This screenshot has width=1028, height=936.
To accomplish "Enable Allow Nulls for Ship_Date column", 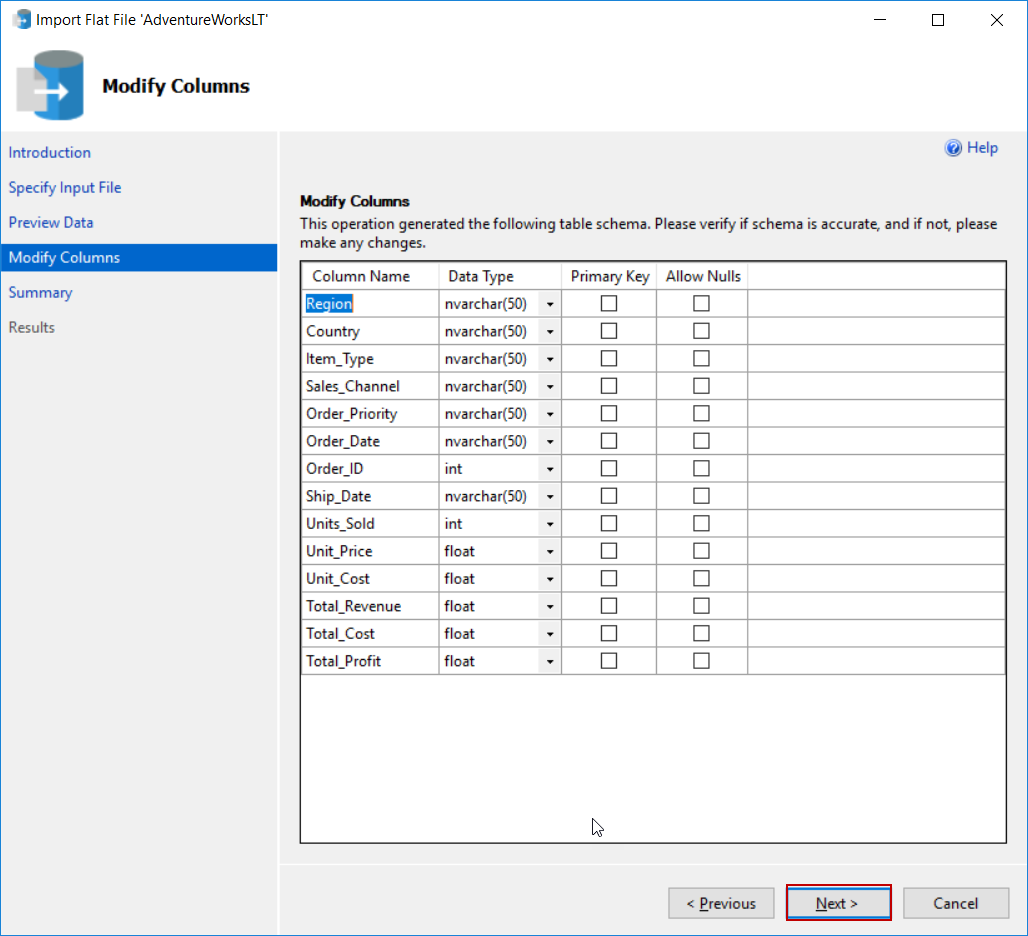I will click(701, 496).
